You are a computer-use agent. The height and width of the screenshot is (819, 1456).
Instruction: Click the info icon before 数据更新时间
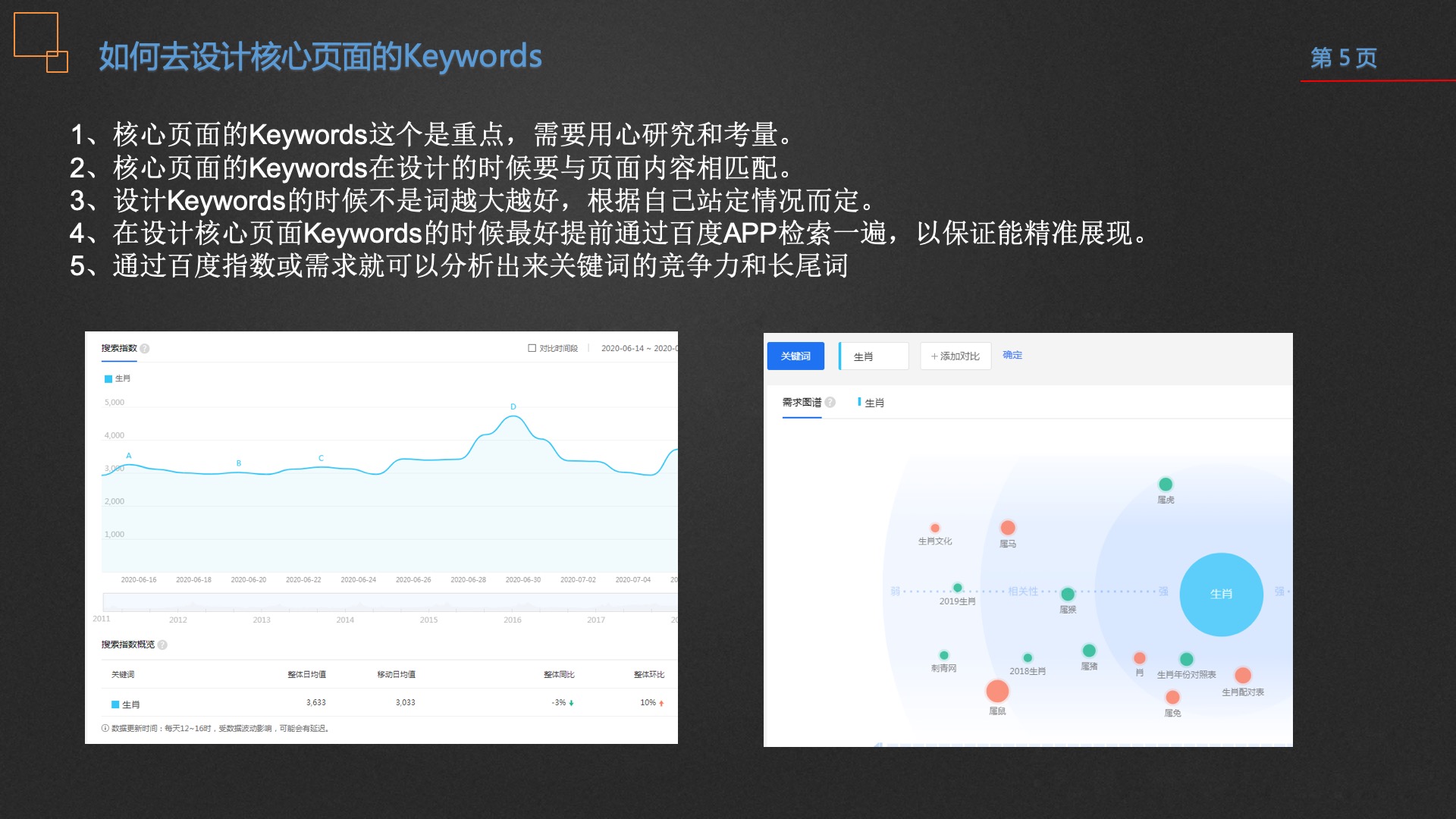pyautogui.click(x=105, y=728)
